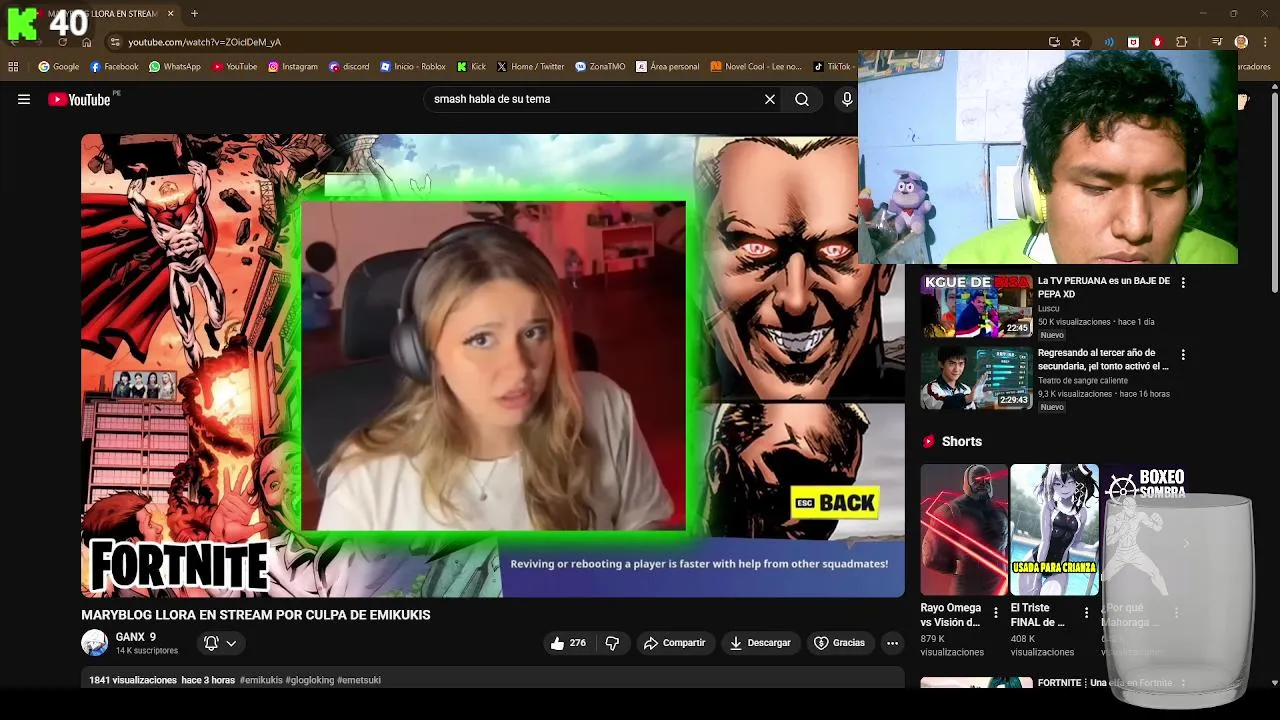This screenshot has width=1280, height=720.
Task: Open the Facebook bookmark
Action: pyautogui.click(x=114, y=67)
